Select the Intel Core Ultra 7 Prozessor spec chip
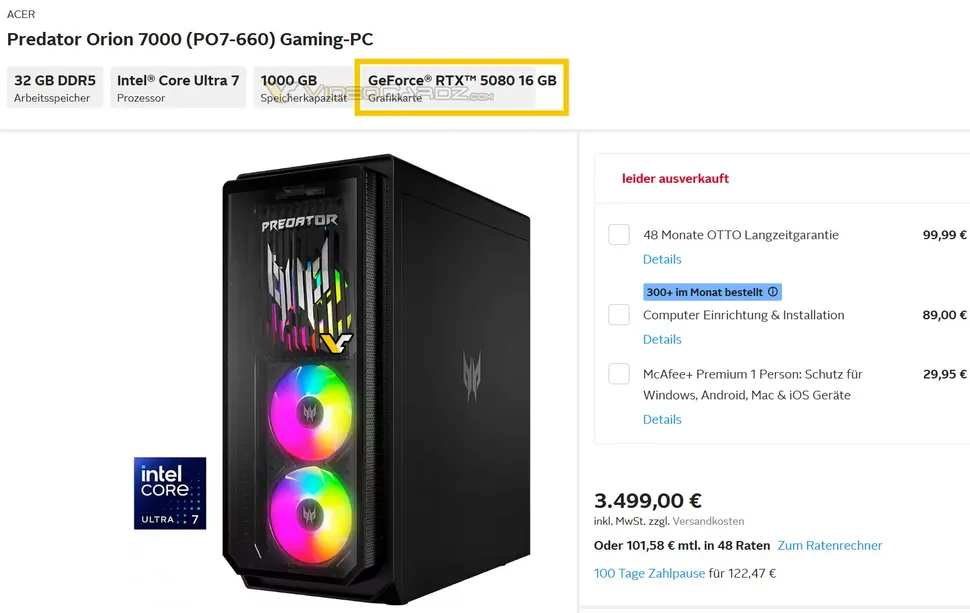This screenshot has height=613, width=970. (177, 86)
